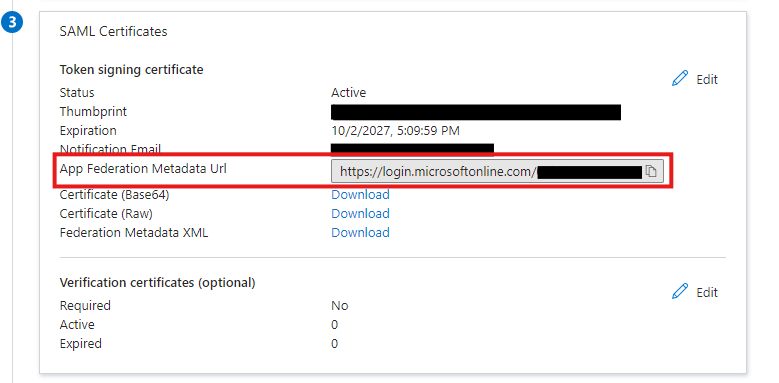Click the App Federation Metadata Url label

tap(143, 169)
